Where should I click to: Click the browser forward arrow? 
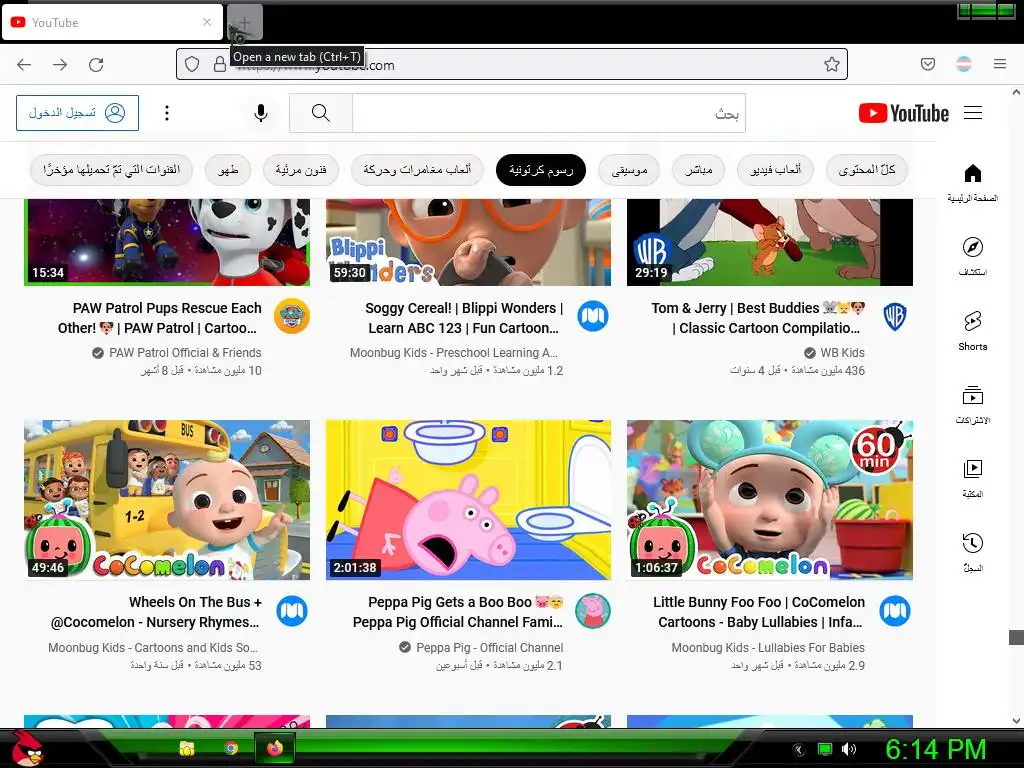coord(60,65)
